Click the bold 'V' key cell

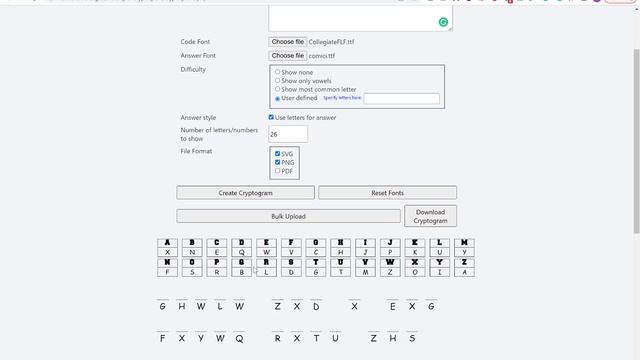365,262
